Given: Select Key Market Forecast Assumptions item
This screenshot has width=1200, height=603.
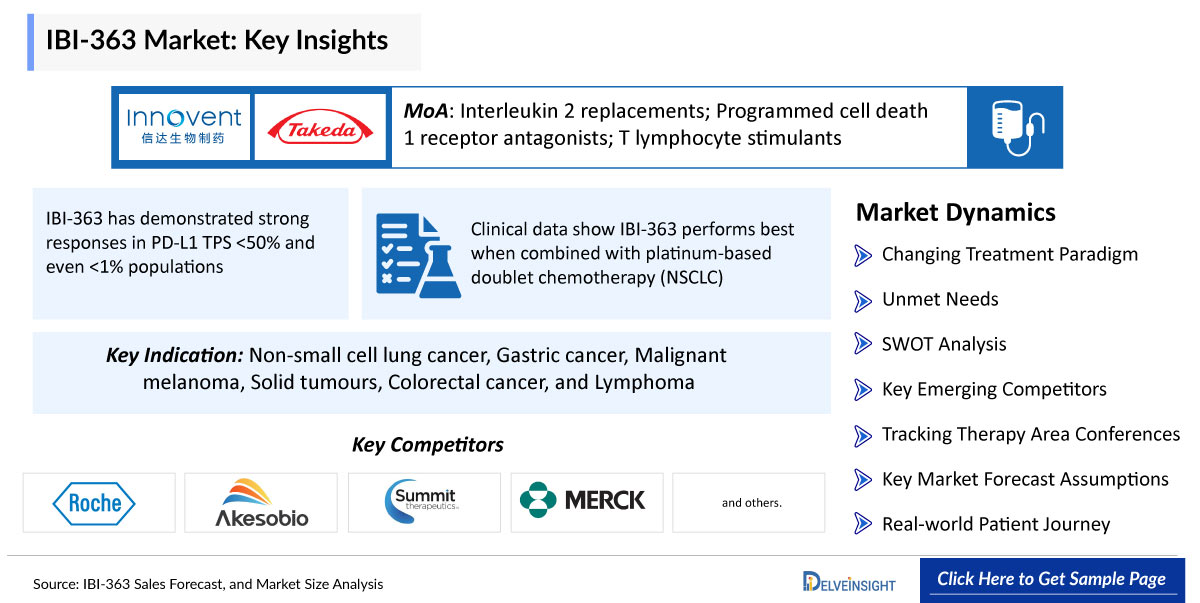Looking at the screenshot, I should 1025,479.
